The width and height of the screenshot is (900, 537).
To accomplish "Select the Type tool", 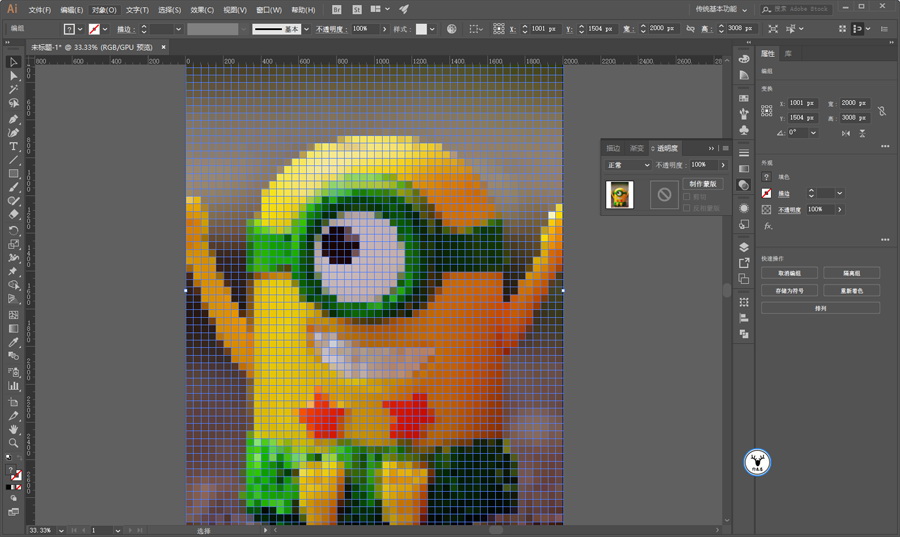I will (14, 147).
